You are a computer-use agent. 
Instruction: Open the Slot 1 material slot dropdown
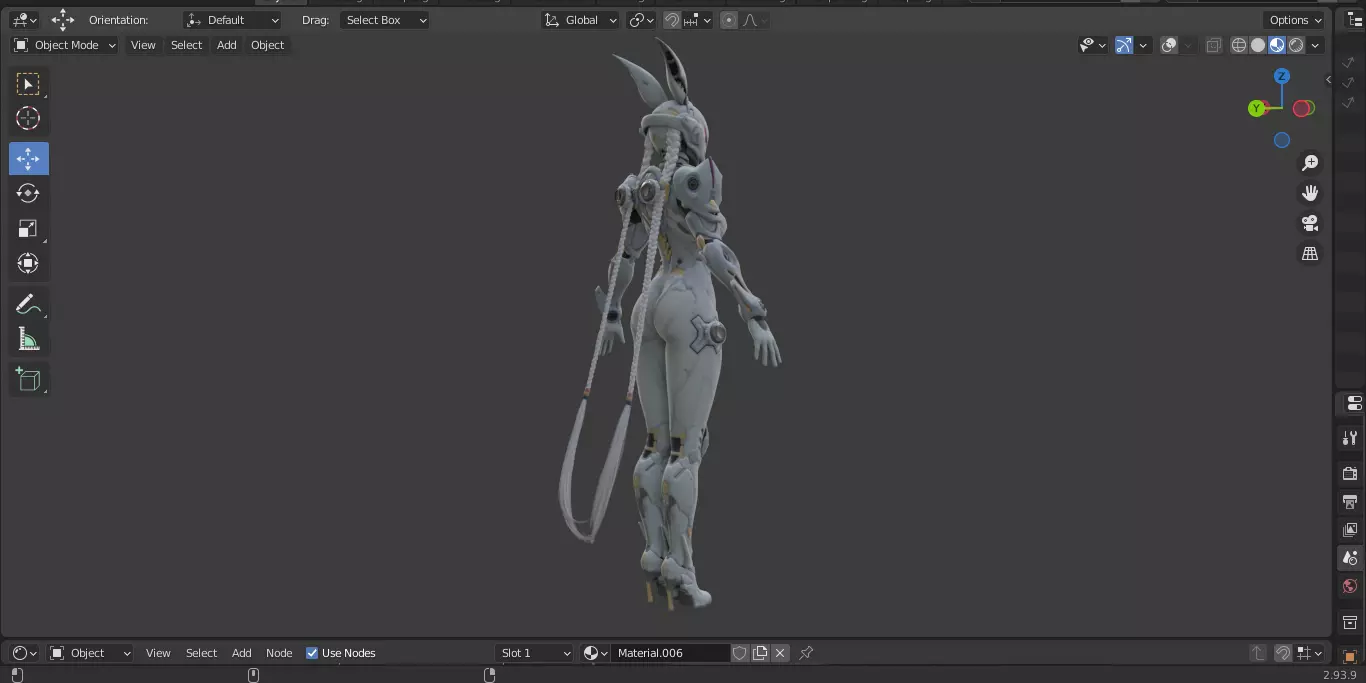pos(535,653)
